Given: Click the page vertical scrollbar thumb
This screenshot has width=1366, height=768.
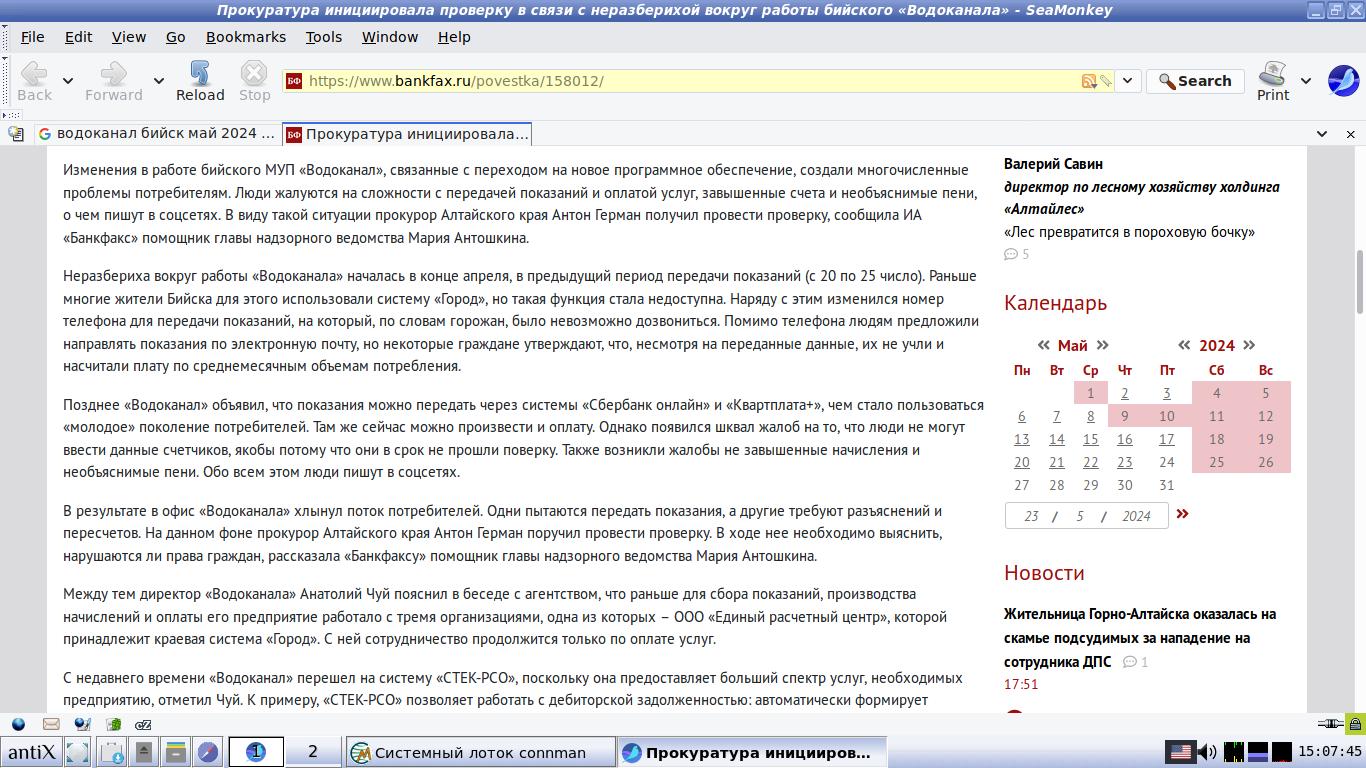Looking at the screenshot, I should 1359,280.
